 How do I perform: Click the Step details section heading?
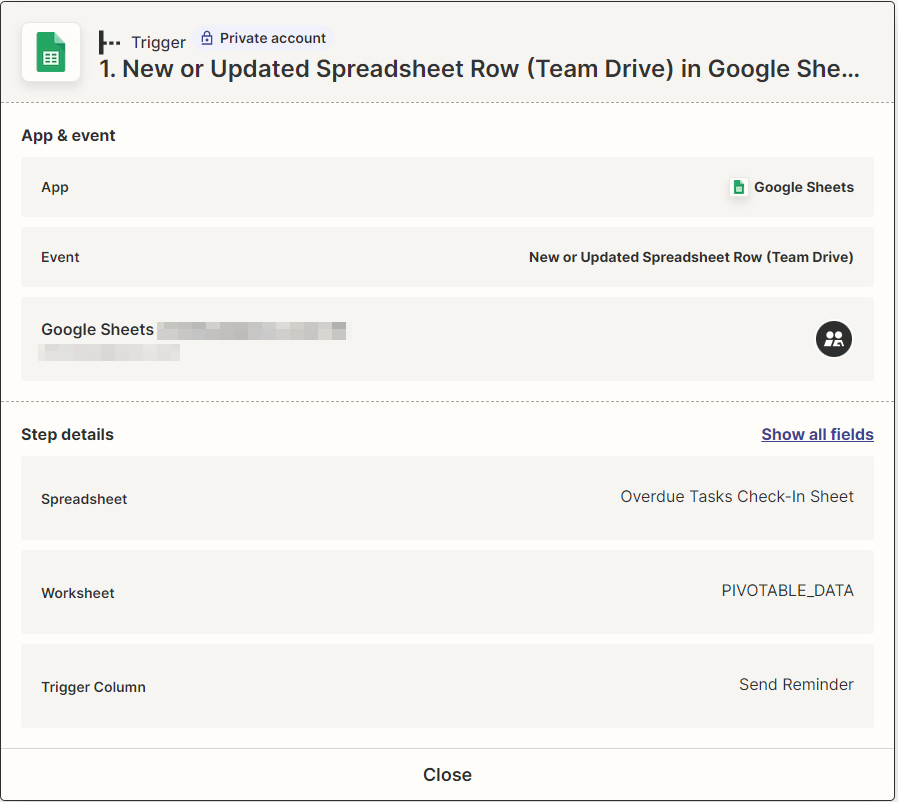tap(68, 435)
